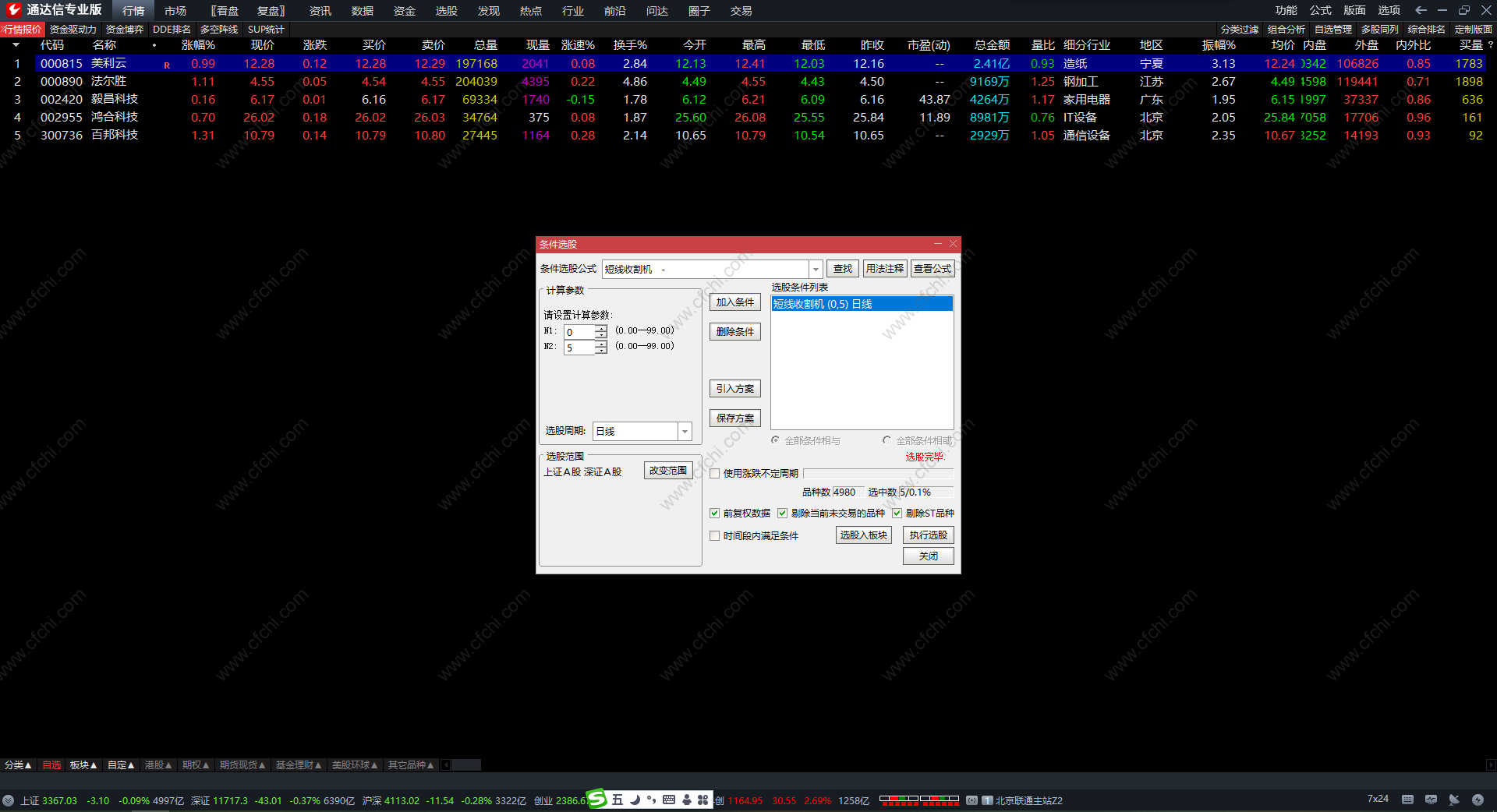The width and height of the screenshot is (1497, 812).
Task: Open the 资讯 menu
Action: tap(320, 11)
